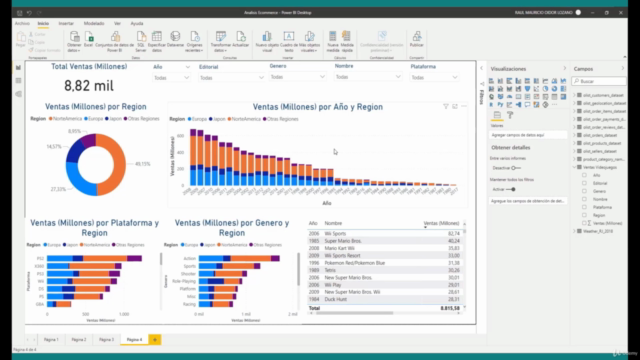Open Conjuntos de datos de Power BI
Screen dimensions: 640x360
pos(115,41)
